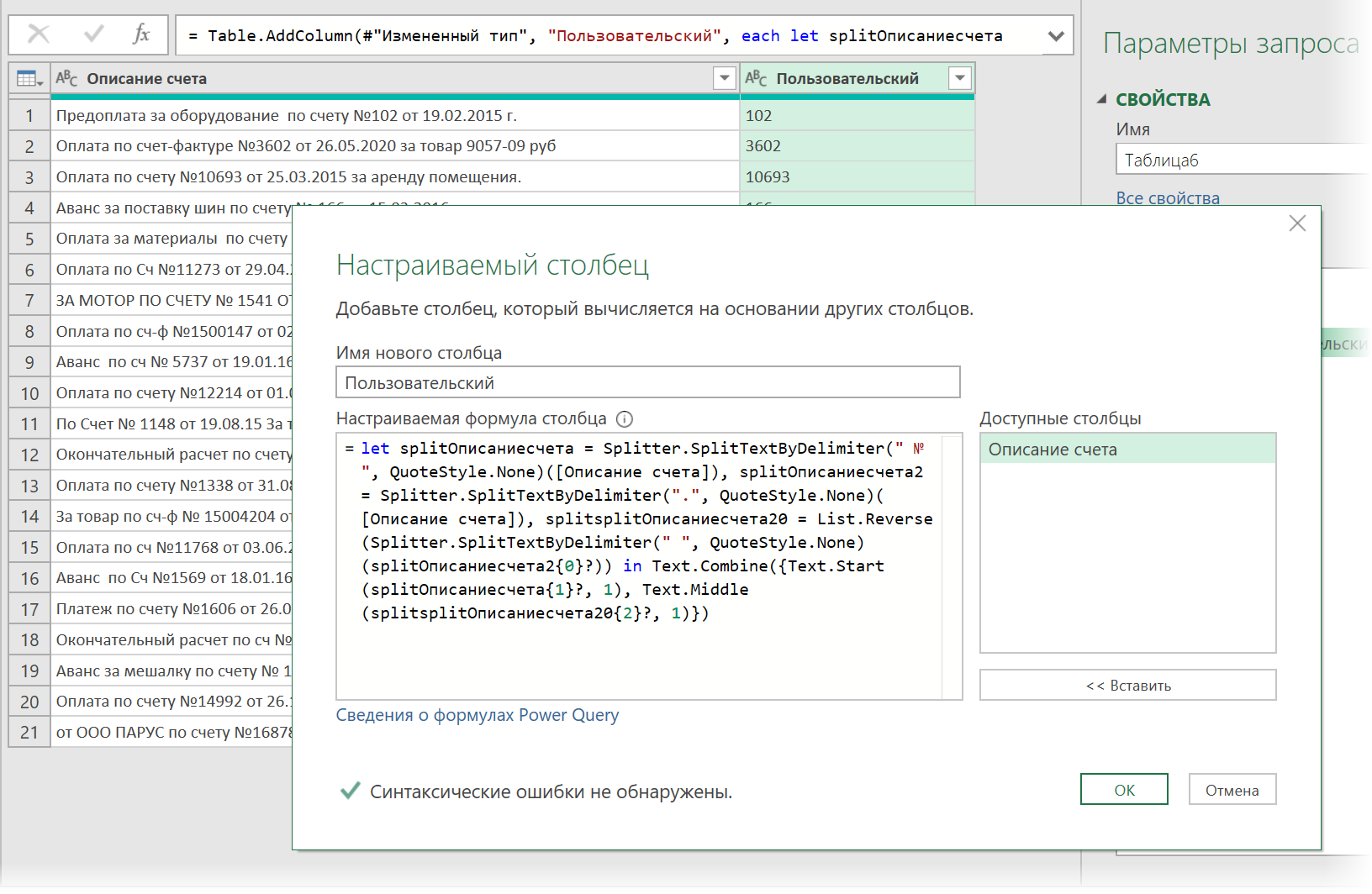
Task: Select cell with value 102
Action: click(x=857, y=116)
